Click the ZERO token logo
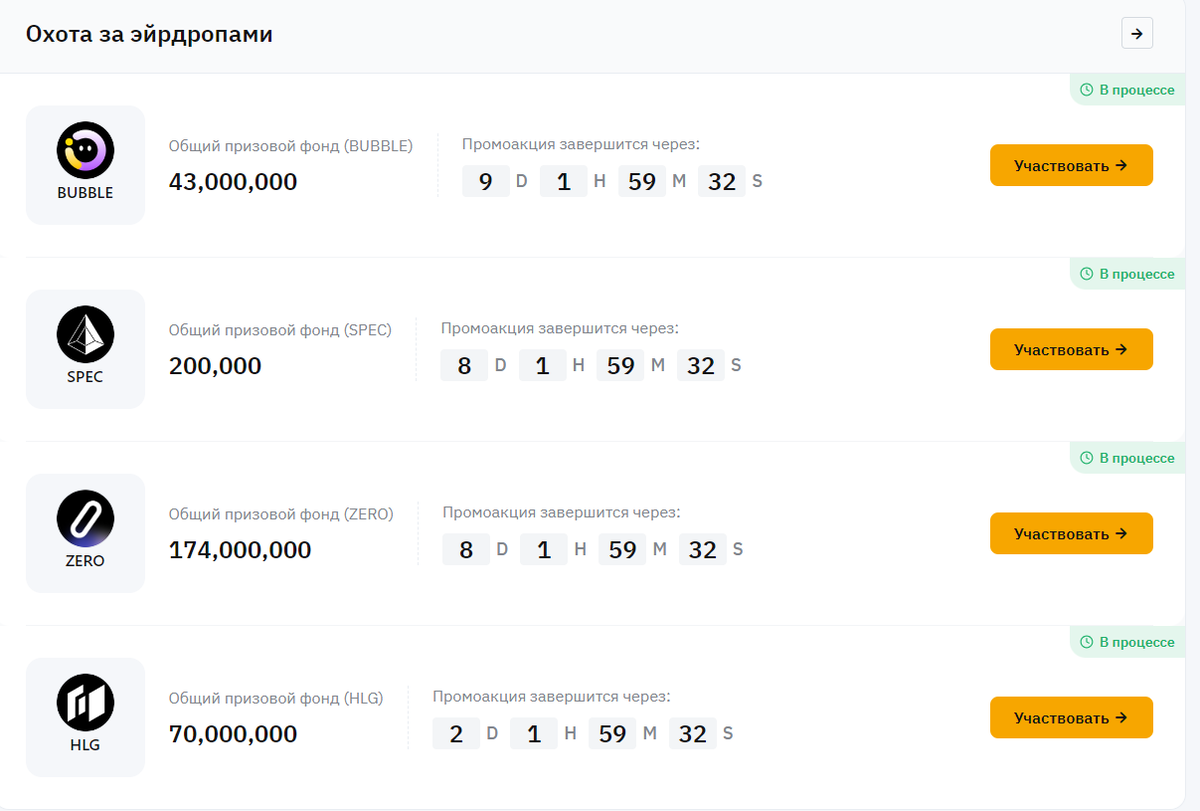The height and width of the screenshot is (811, 1200). click(x=85, y=519)
